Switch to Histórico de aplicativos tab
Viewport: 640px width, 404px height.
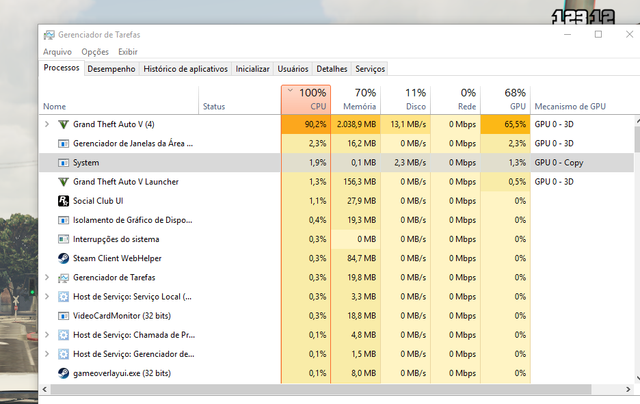click(185, 69)
